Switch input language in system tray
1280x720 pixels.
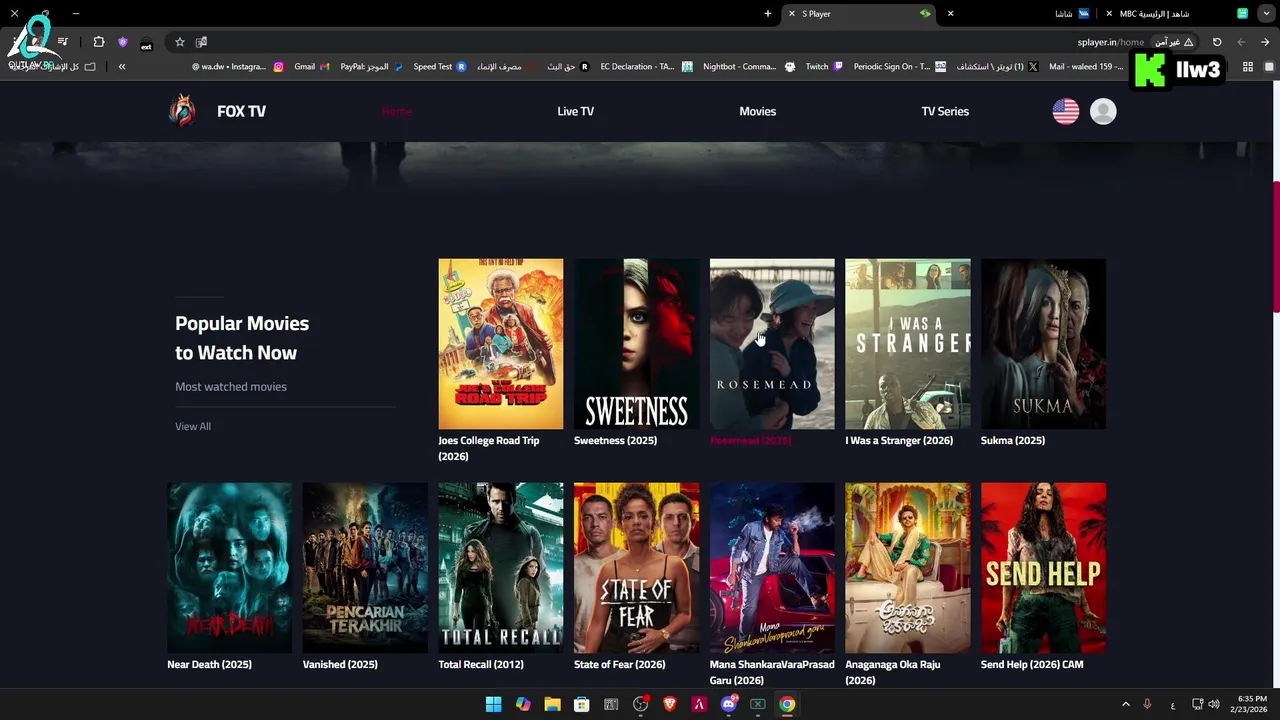point(1173,704)
